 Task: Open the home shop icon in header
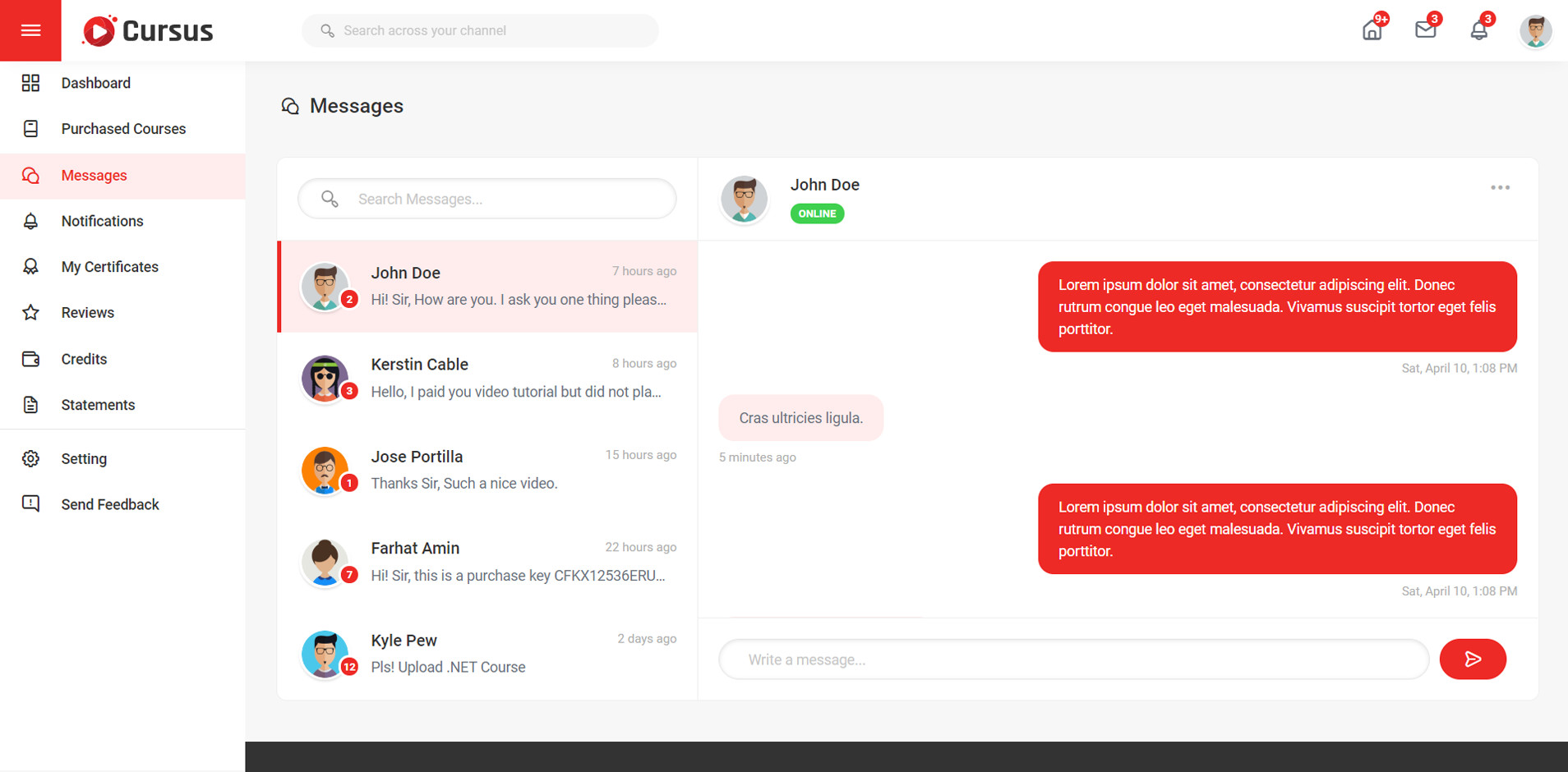1372,31
